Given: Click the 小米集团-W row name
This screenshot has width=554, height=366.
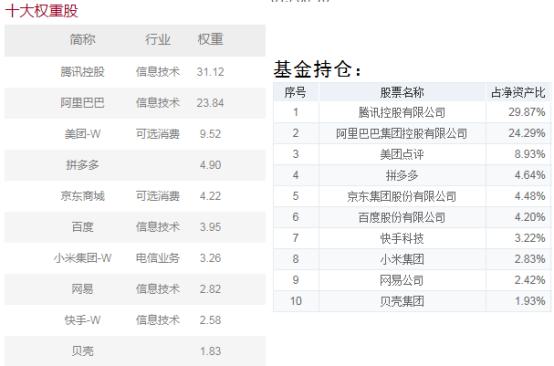Looking at the screenshot, I should (x=82, y=258).
